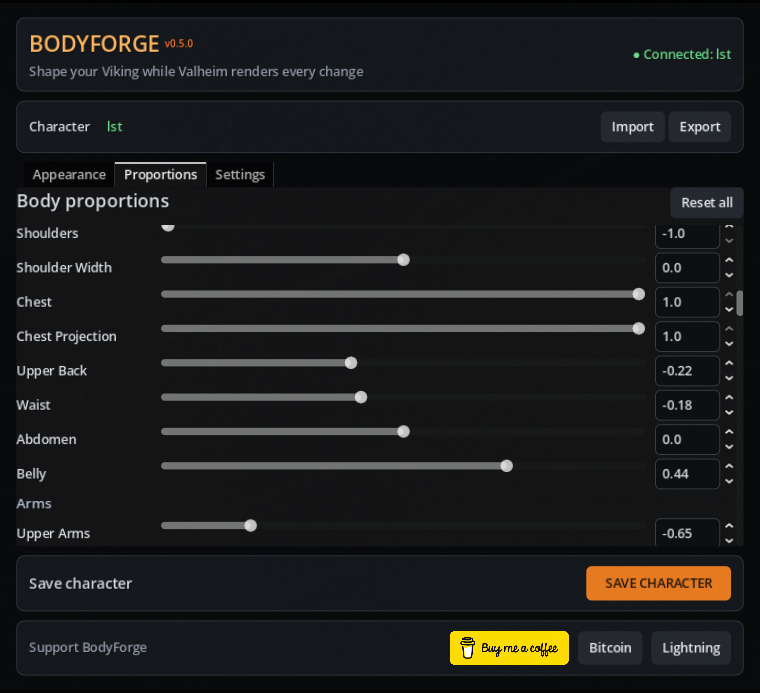Click the 'Connected: lst' status text
Screen dimensions: 760x693
point(682,55)
